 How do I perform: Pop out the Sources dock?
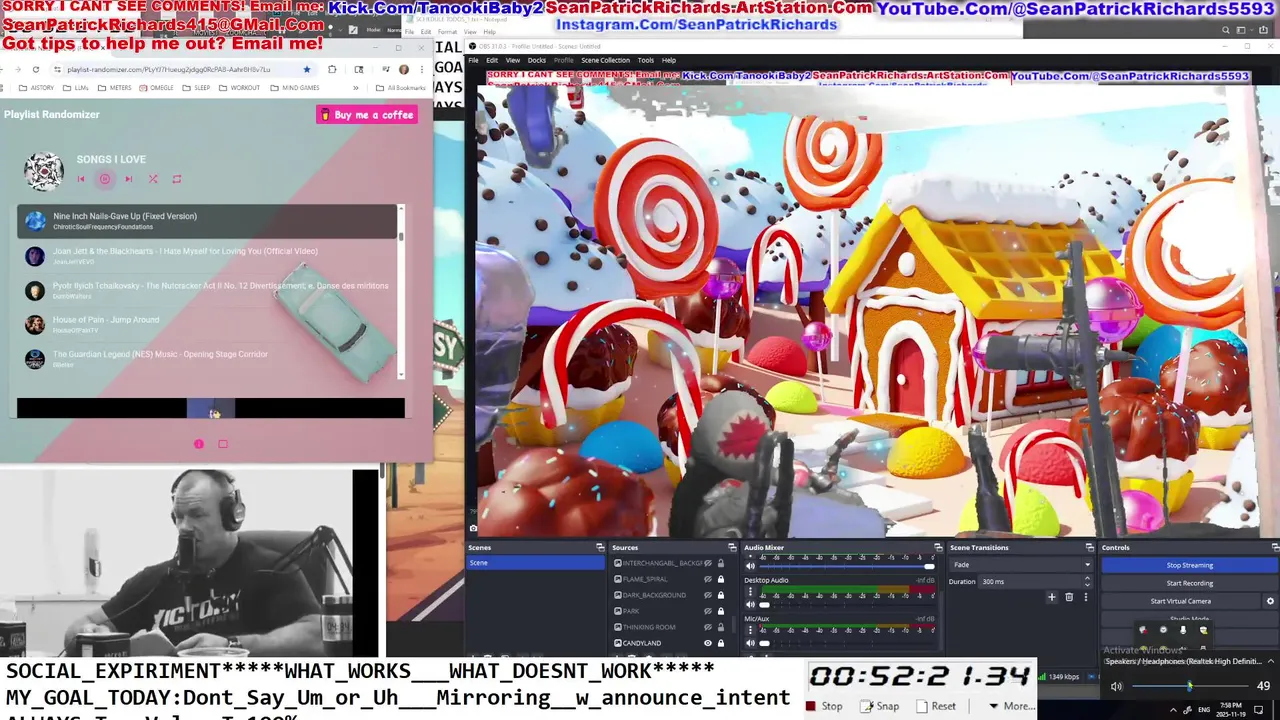732,547
